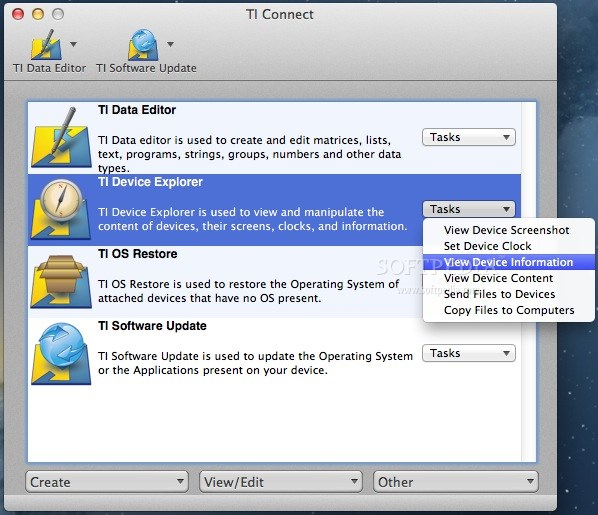
Task: Click the TI Data Editor toolbar icon
Action: coord(46,45)
